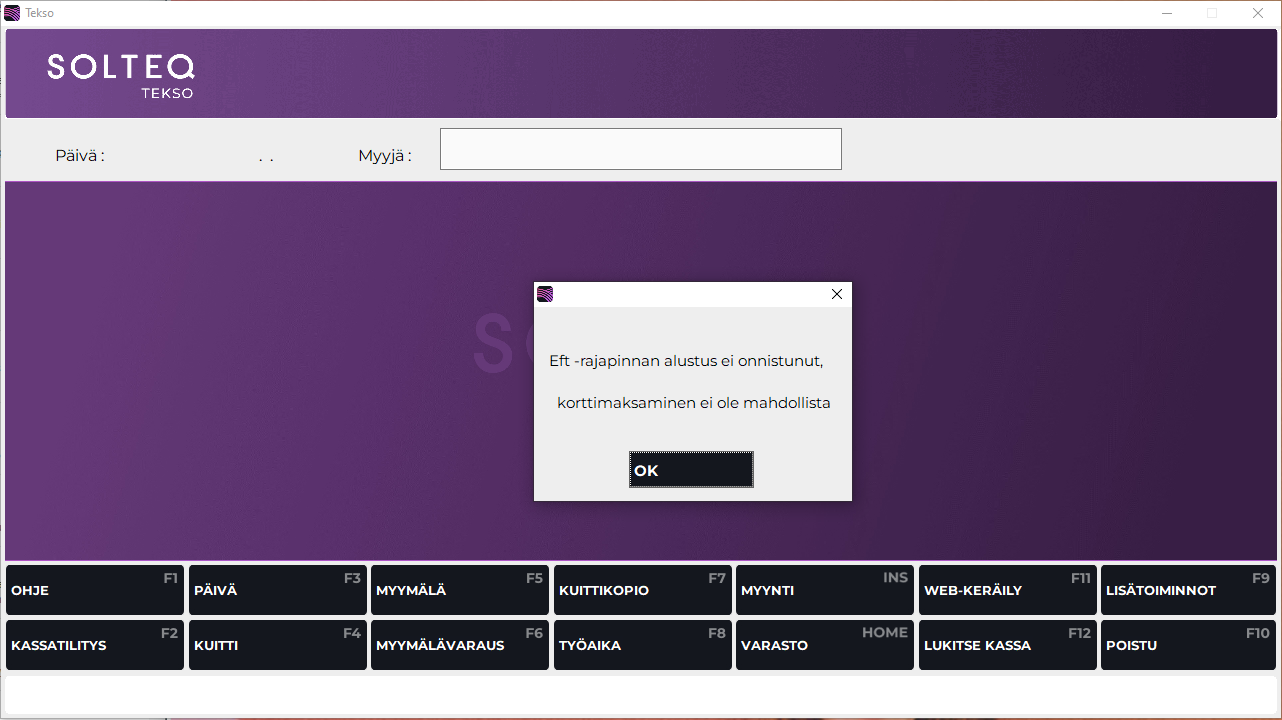Select the PÄIVÄ F3 button
The height and width of the screenshot is (720, 1282).
point(277,590)
